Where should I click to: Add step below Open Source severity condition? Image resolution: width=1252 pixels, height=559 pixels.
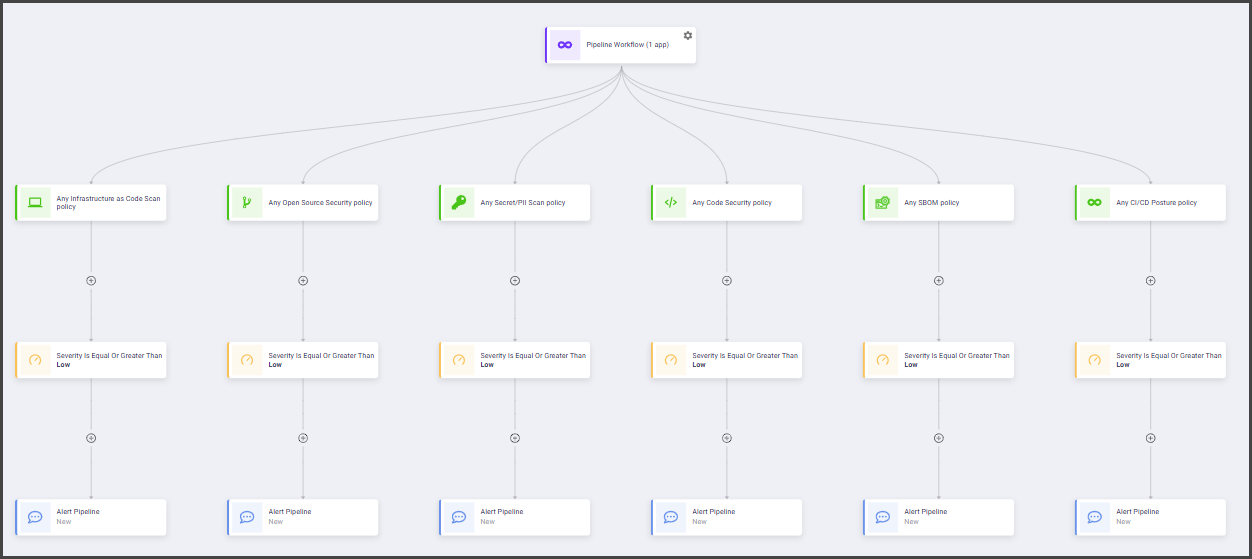303,438
